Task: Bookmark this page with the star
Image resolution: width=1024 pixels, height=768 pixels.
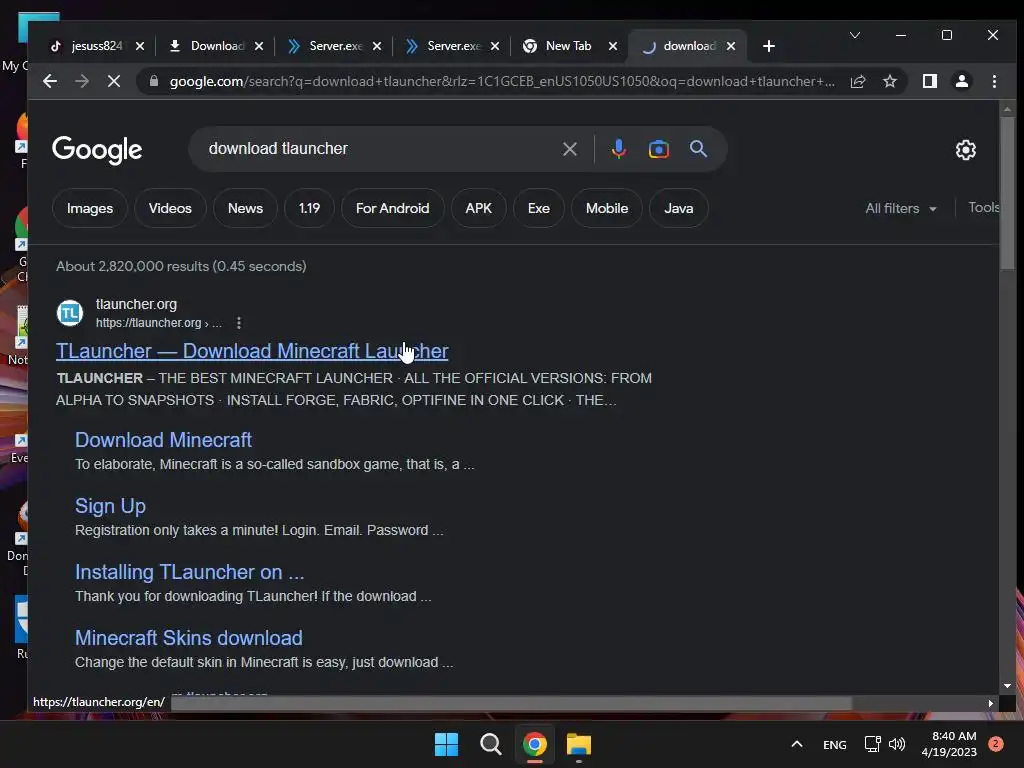Action: click(x=889, y=81)
